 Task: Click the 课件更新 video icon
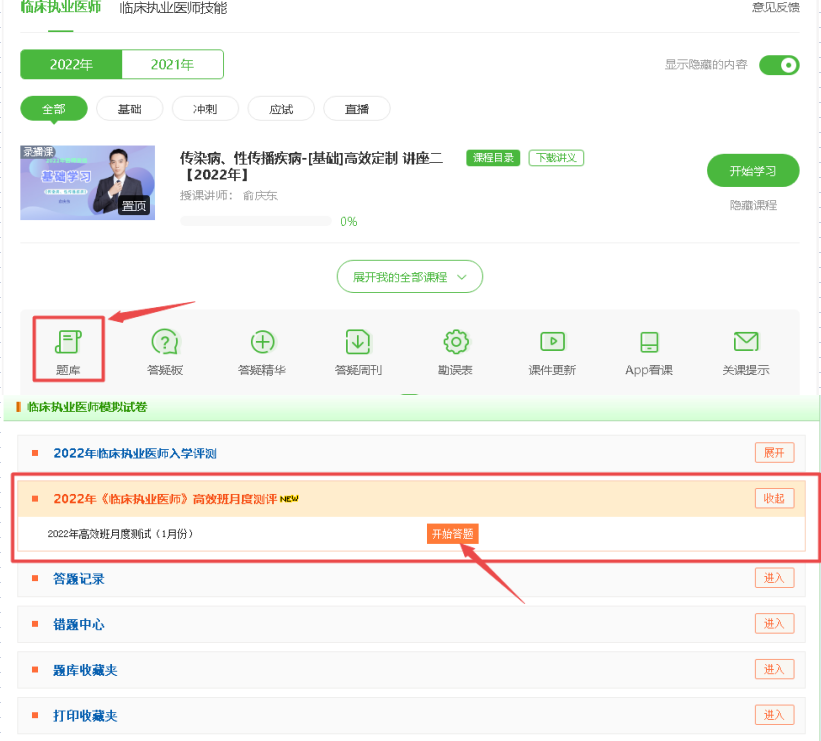pos(552,342)
